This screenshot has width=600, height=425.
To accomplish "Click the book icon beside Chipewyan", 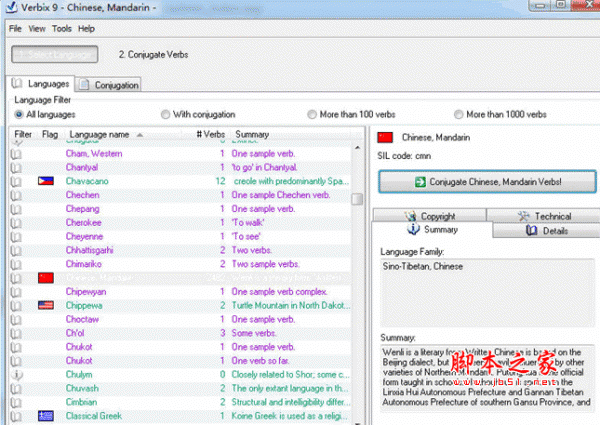I will [x=16, y=292].
